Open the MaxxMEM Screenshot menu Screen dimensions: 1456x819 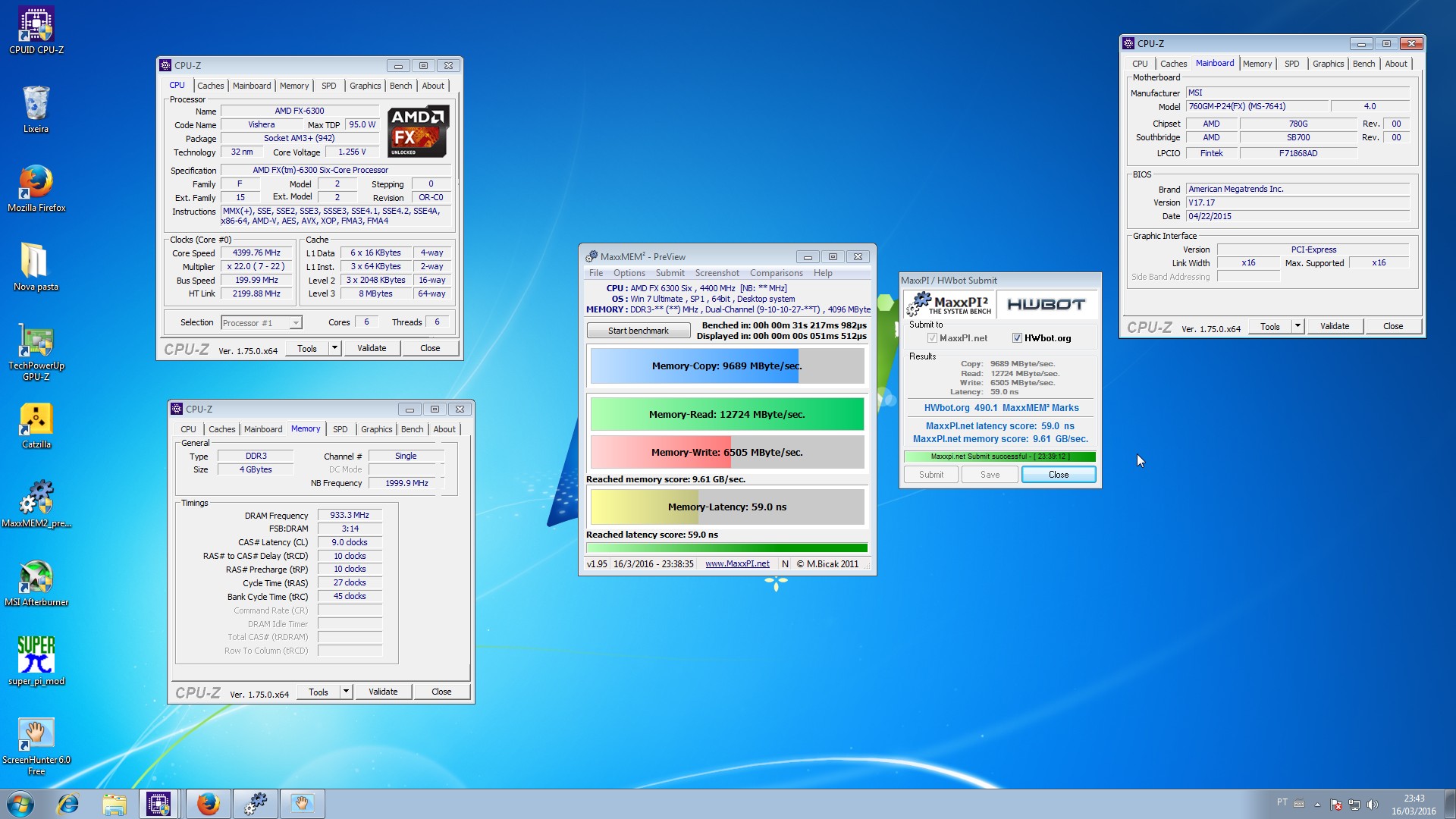(x=717, y=273)
